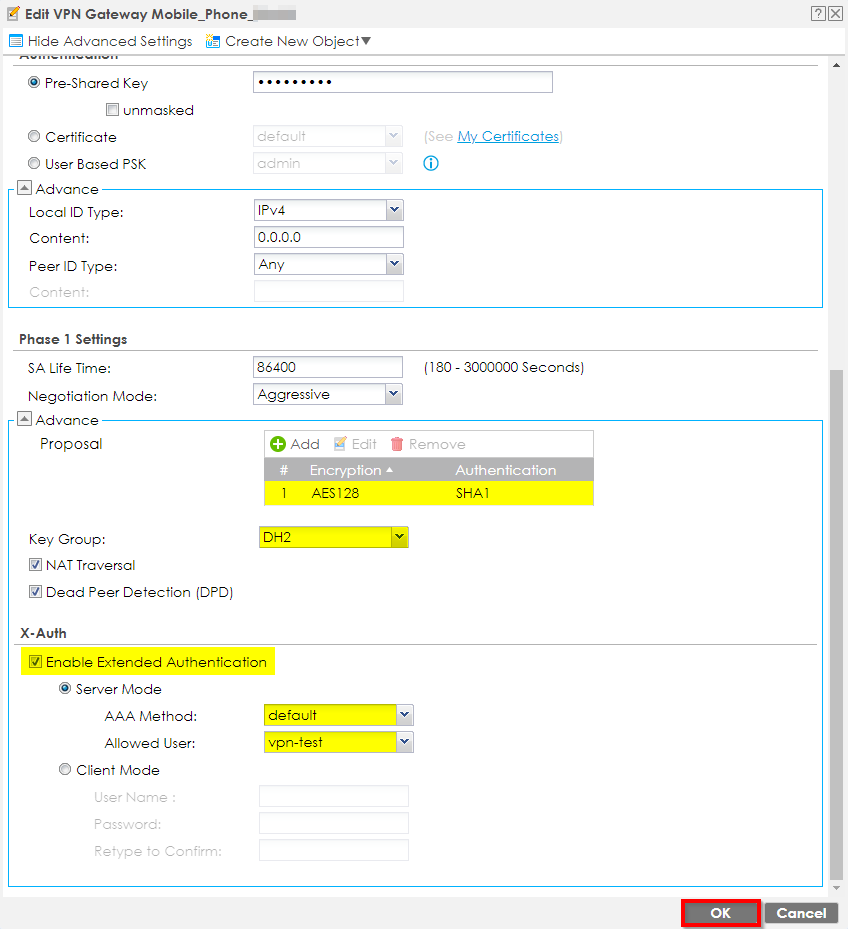Click the green Add proposal icon
This screenshot has height=929, width=848.
[x=278, y=444]
